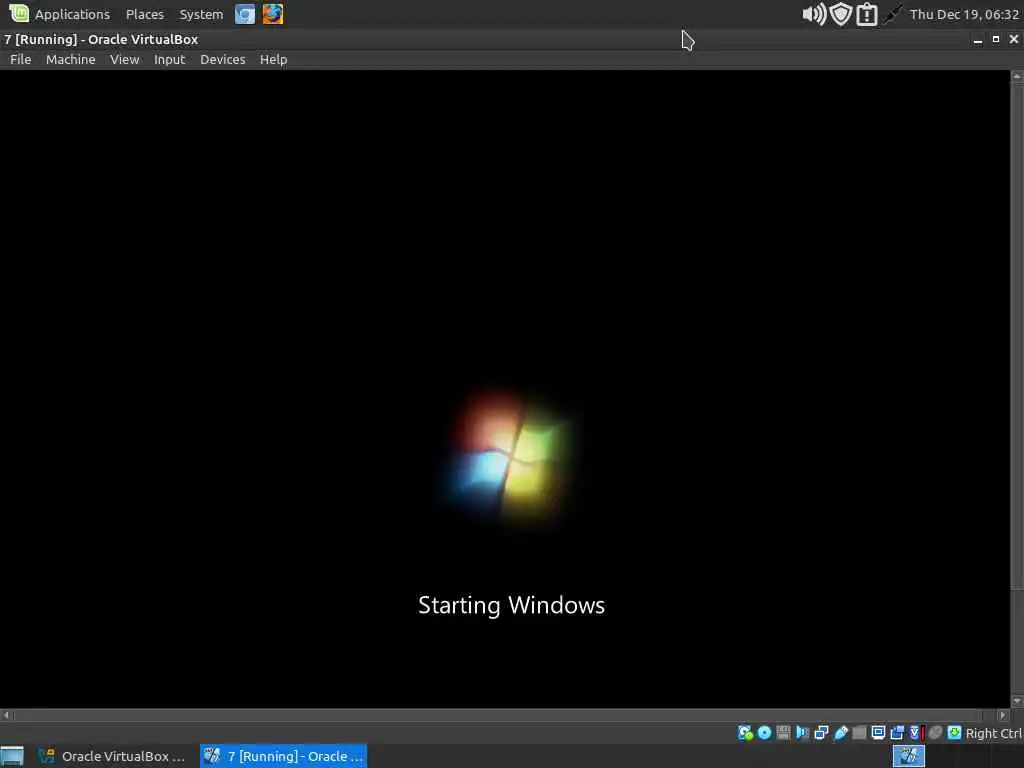The width and height of the screenshot is (1024, 768).
Task: Open the Input menu
Action: tap(169, 59)
